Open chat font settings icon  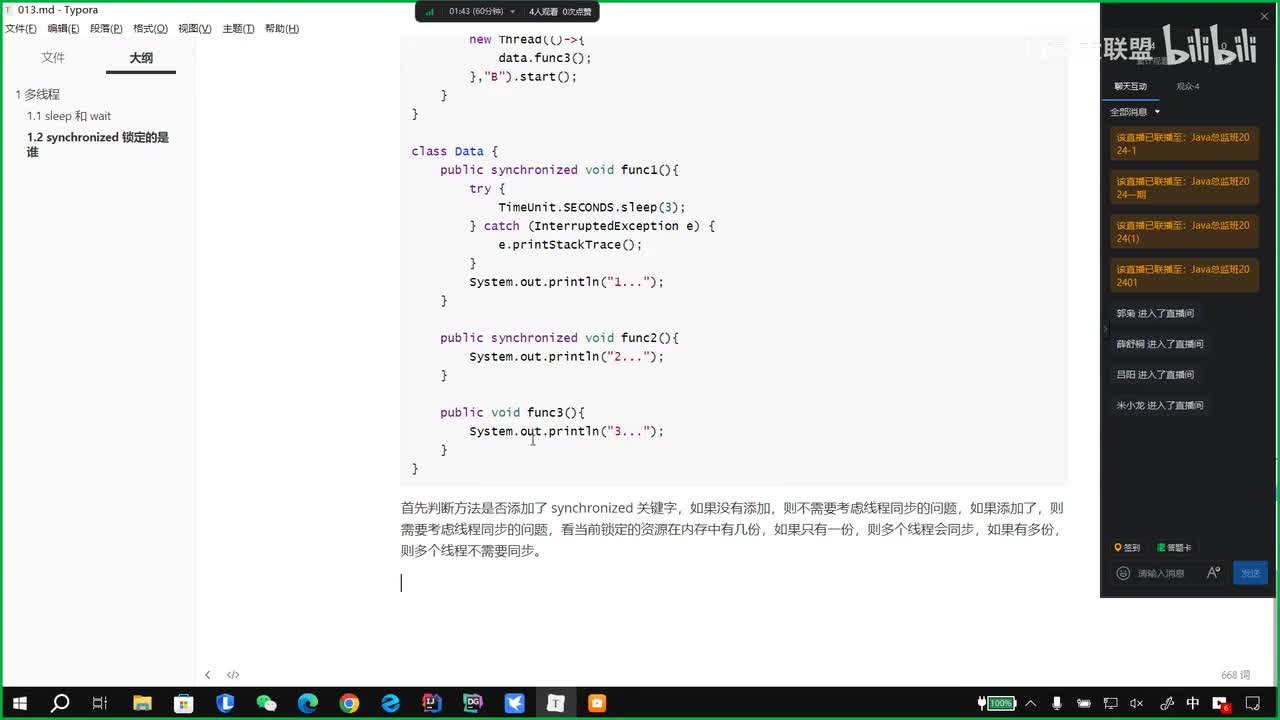pyautogui.click(x=1213, y=573)
